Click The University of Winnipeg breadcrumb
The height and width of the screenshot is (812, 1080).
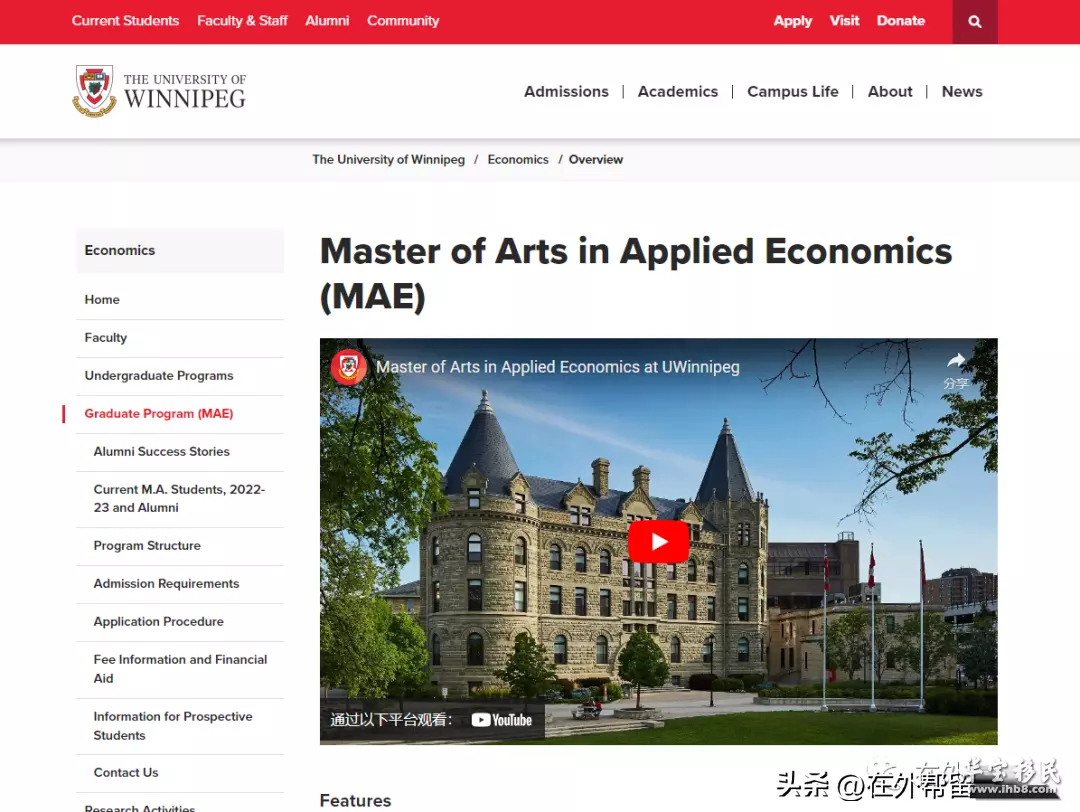(388, 160)
